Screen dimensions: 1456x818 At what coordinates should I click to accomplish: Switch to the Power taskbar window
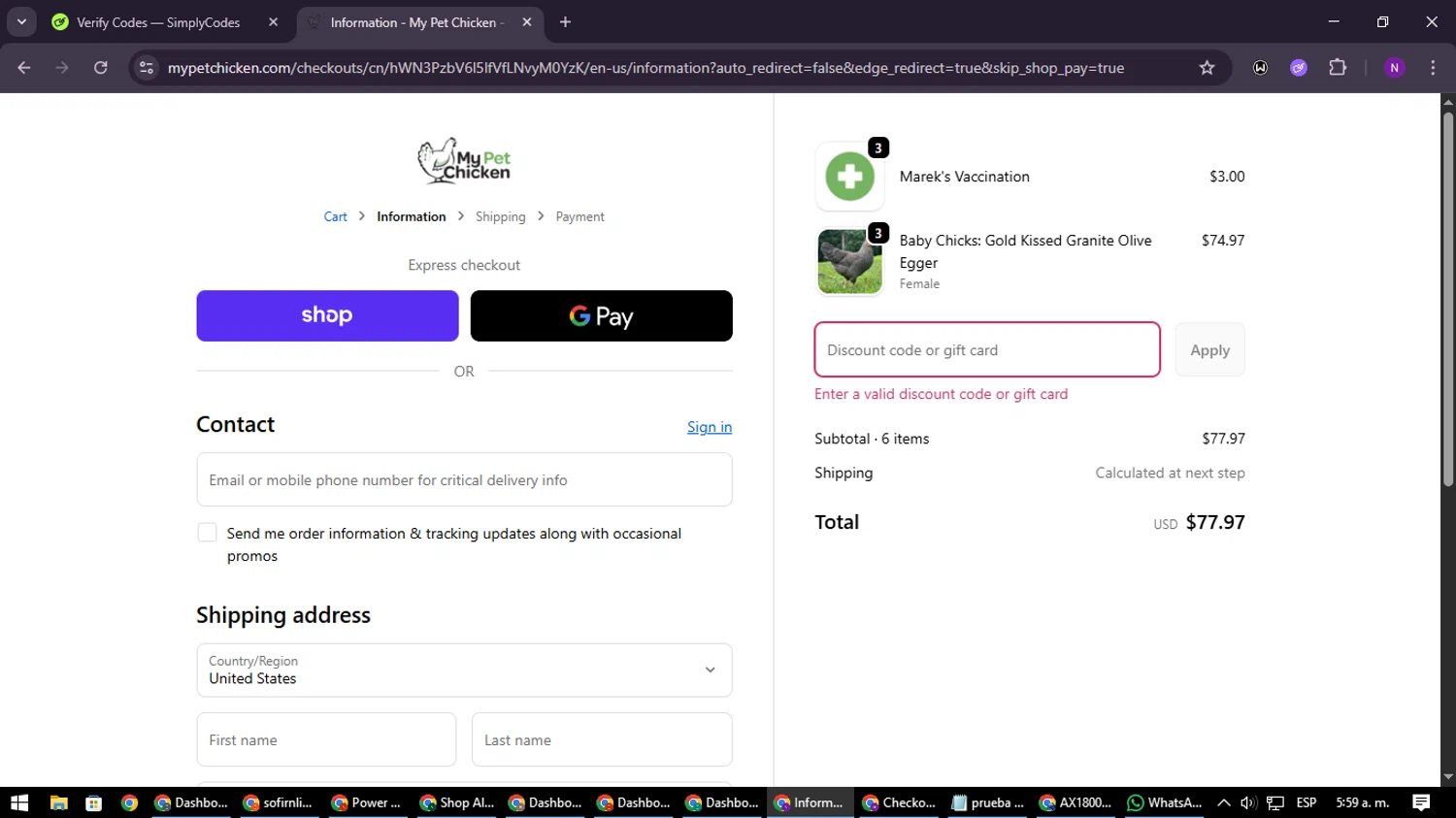[x=367, y=802]
